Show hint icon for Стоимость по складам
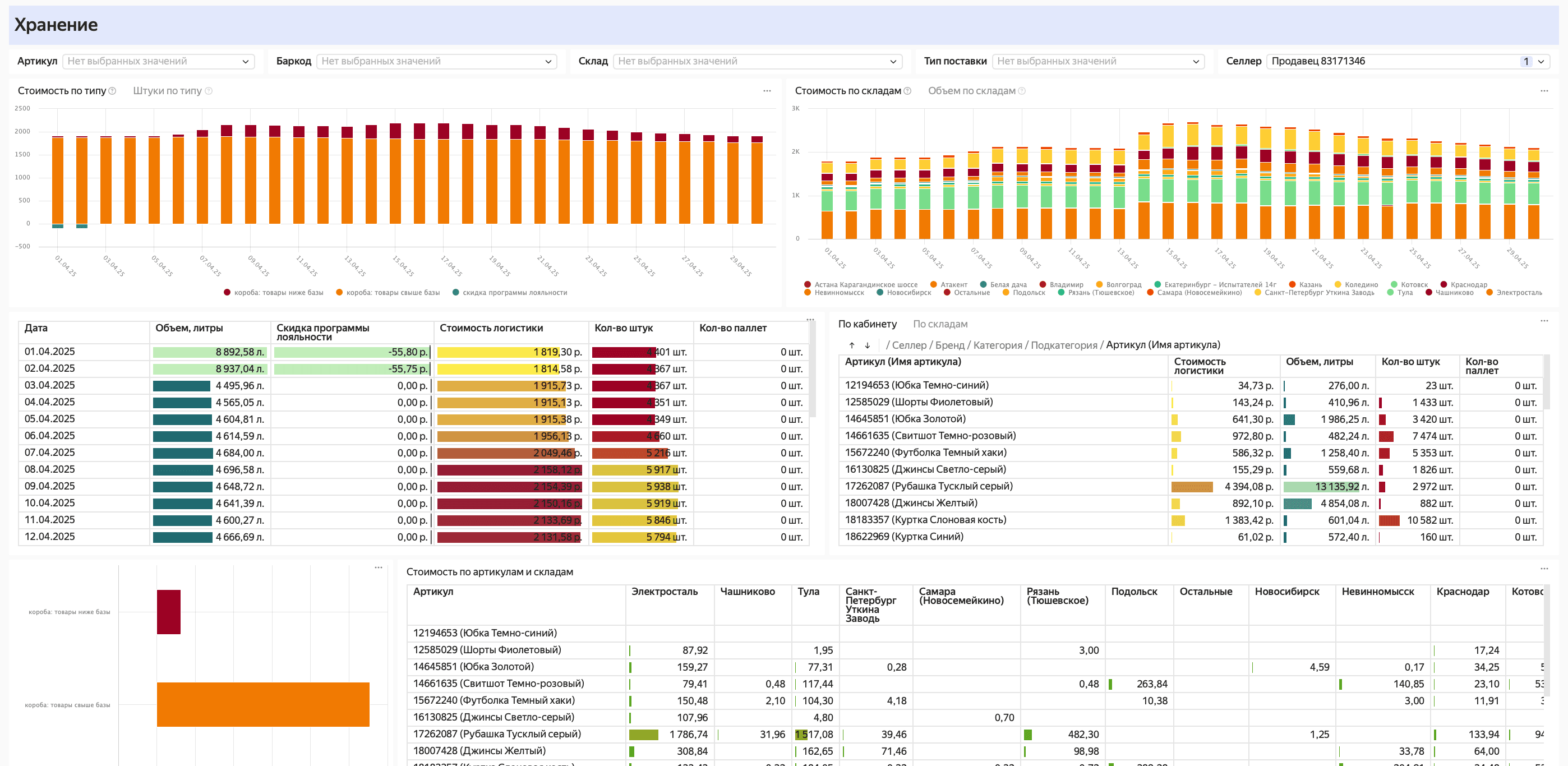The width and height of the screenshot is (1568, 766). click(907, 91)
